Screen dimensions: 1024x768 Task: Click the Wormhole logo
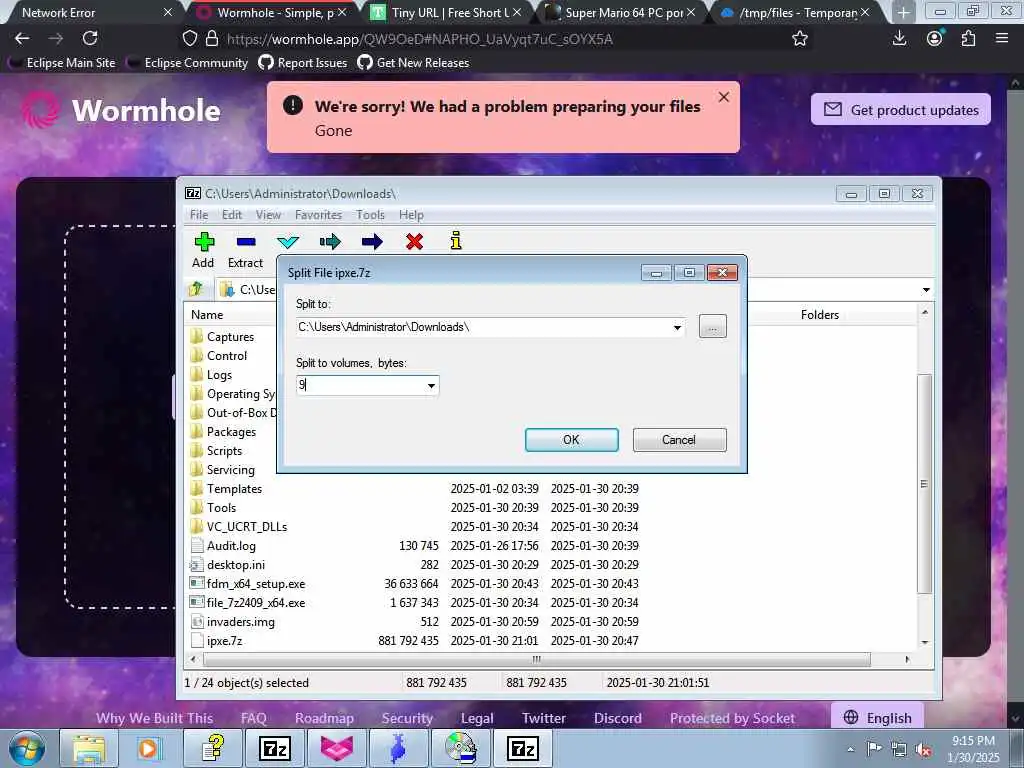click(x=121, y=110)
